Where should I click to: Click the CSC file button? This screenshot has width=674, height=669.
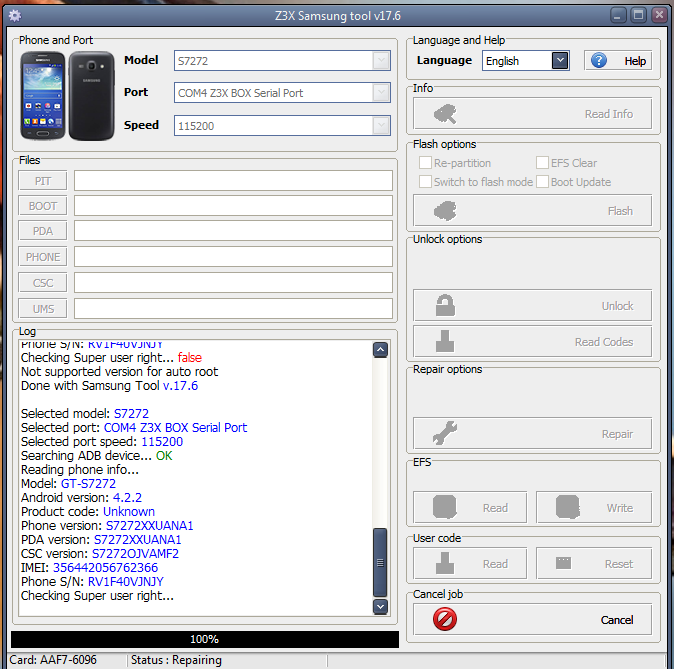coord(43,282)
